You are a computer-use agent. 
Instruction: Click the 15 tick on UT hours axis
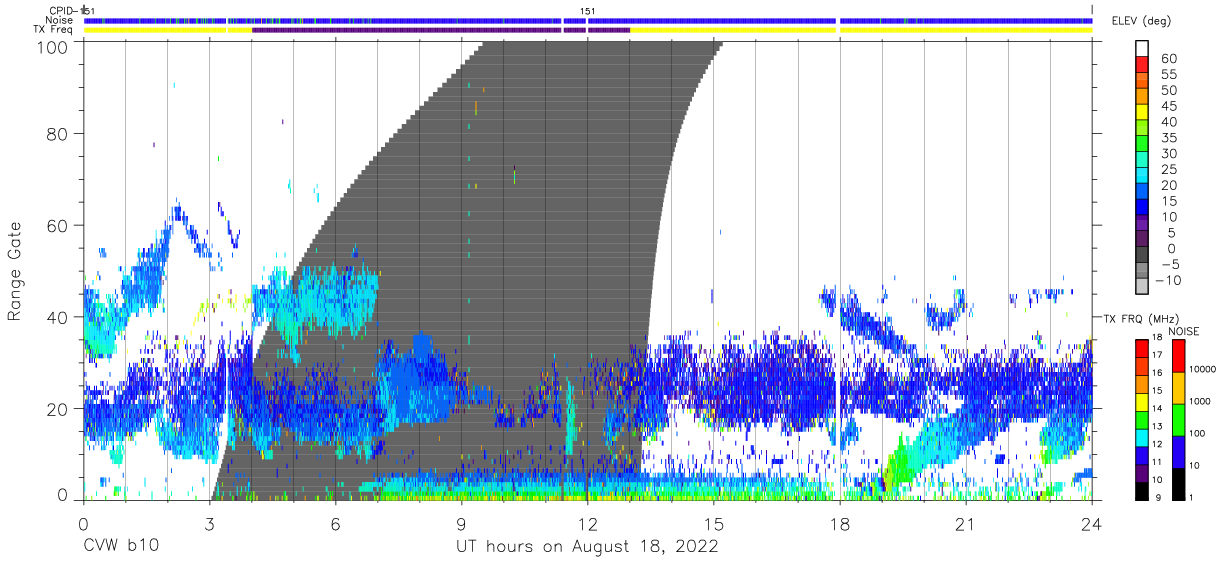pos(714,524)
